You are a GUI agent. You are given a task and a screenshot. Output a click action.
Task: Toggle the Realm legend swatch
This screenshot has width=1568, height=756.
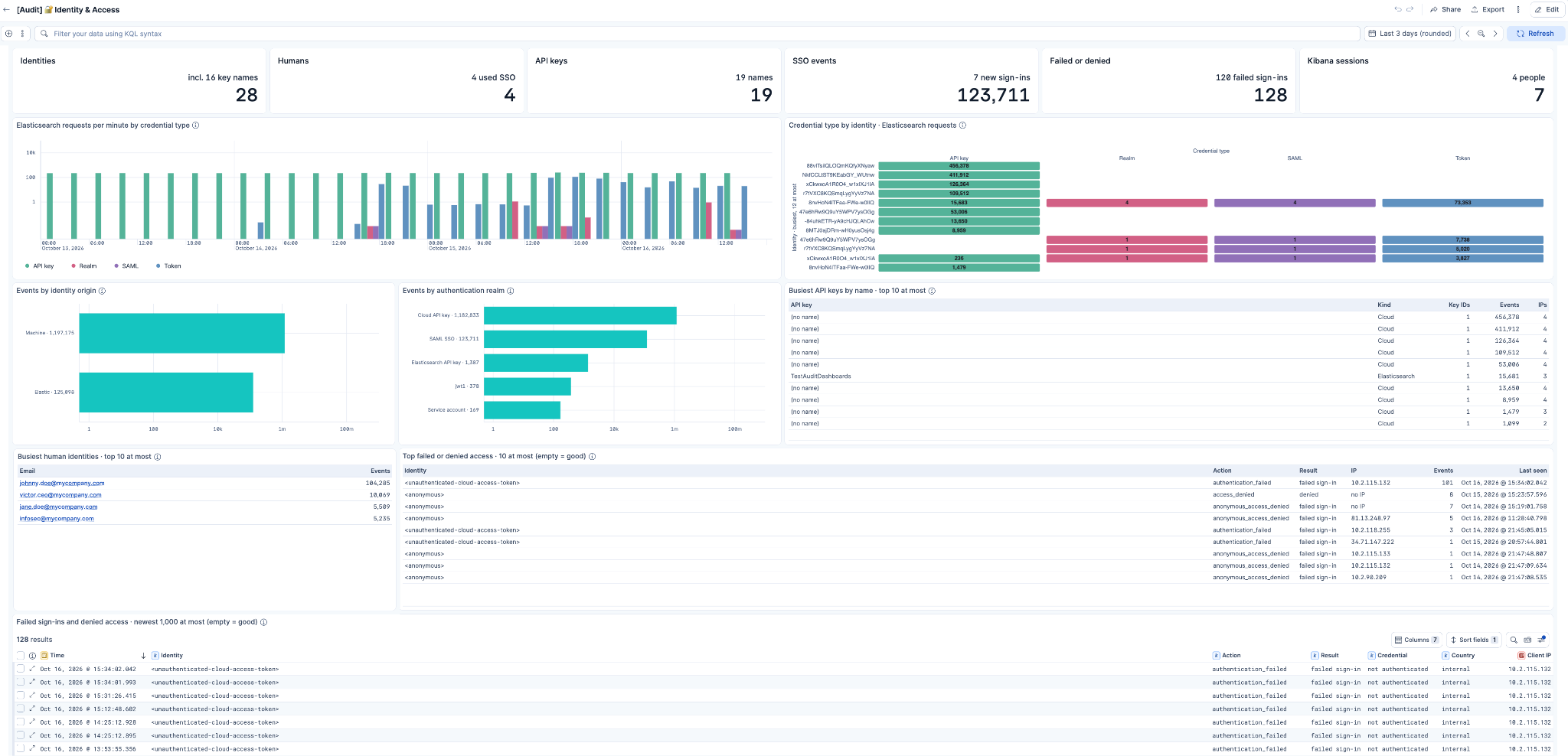pos(73,266)
